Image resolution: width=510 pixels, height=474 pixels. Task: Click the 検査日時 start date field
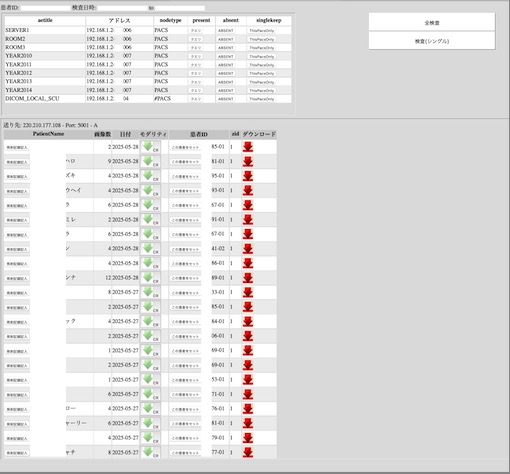tap(122, 8)
